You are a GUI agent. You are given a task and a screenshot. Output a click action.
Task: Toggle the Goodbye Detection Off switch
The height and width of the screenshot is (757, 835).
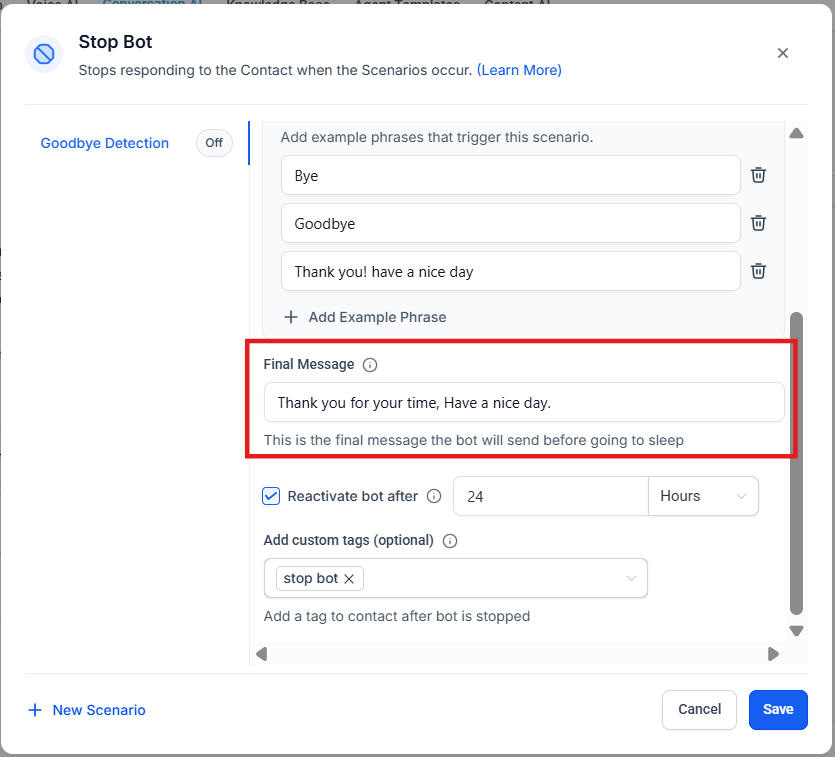214,143
